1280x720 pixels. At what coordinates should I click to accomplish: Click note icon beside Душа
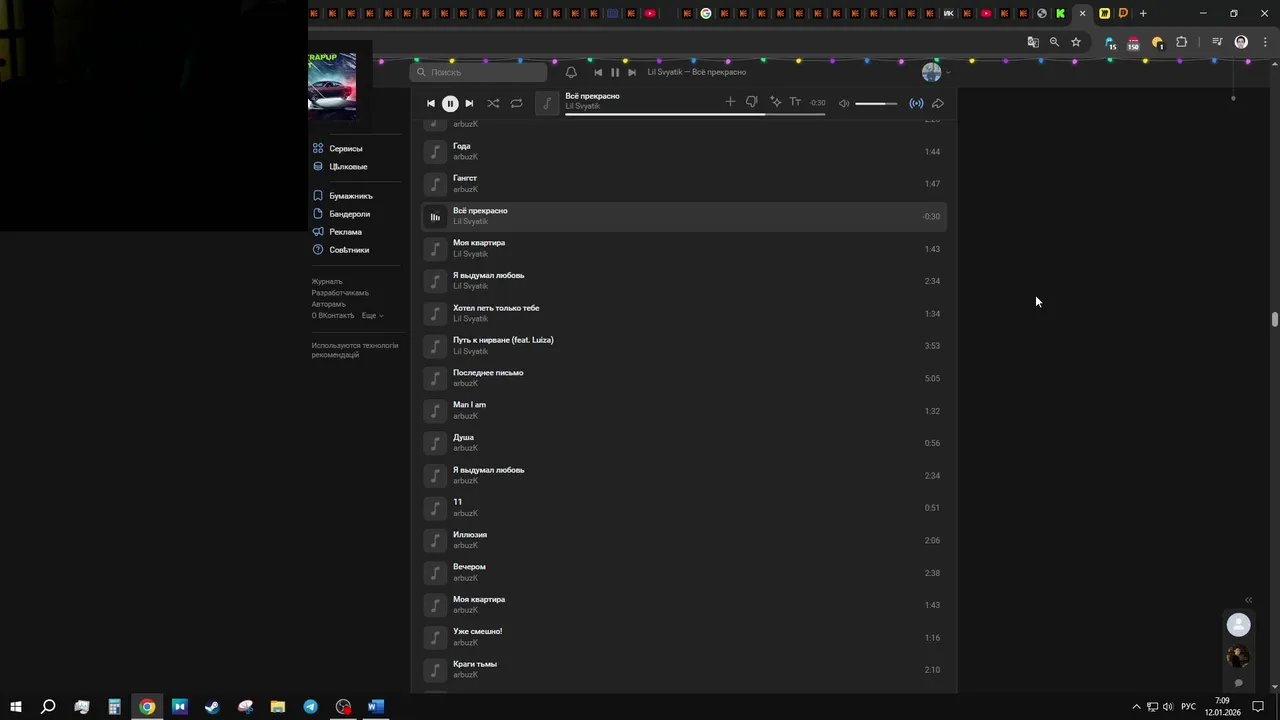[435, 443]
